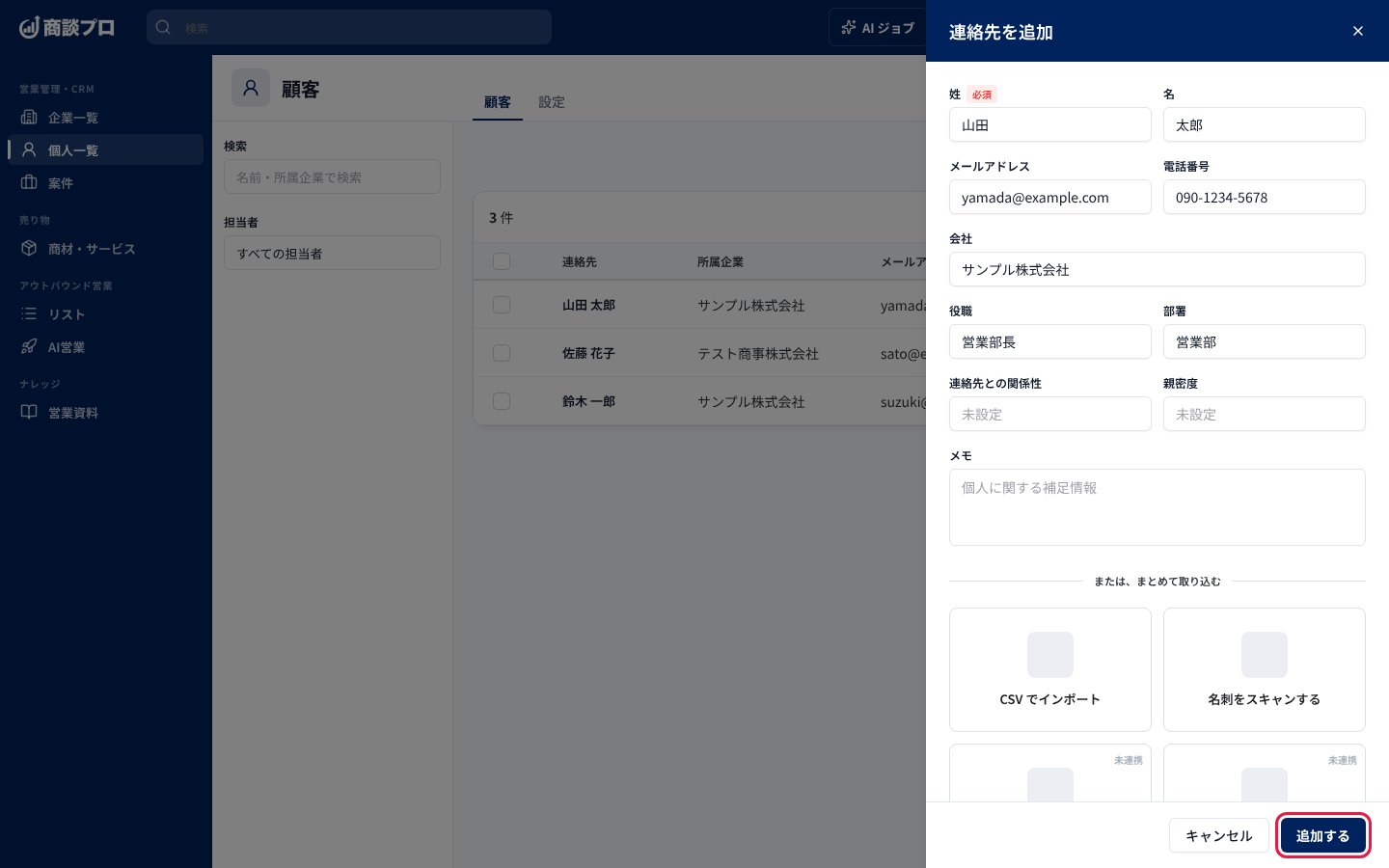Click the 名前・所属企業で検索 search field

332,176
